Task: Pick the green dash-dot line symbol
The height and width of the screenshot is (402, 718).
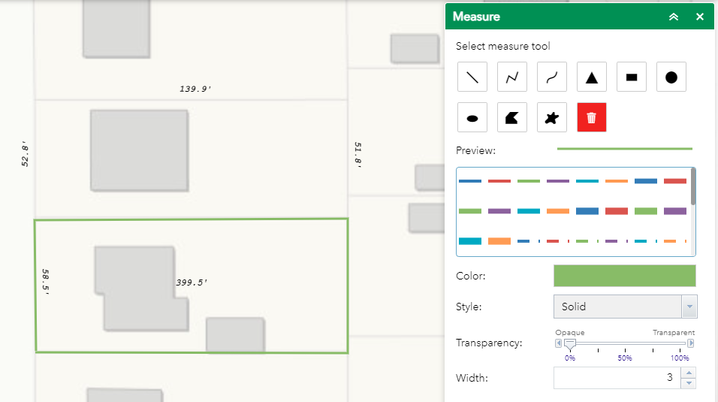Action: (587, 241)
